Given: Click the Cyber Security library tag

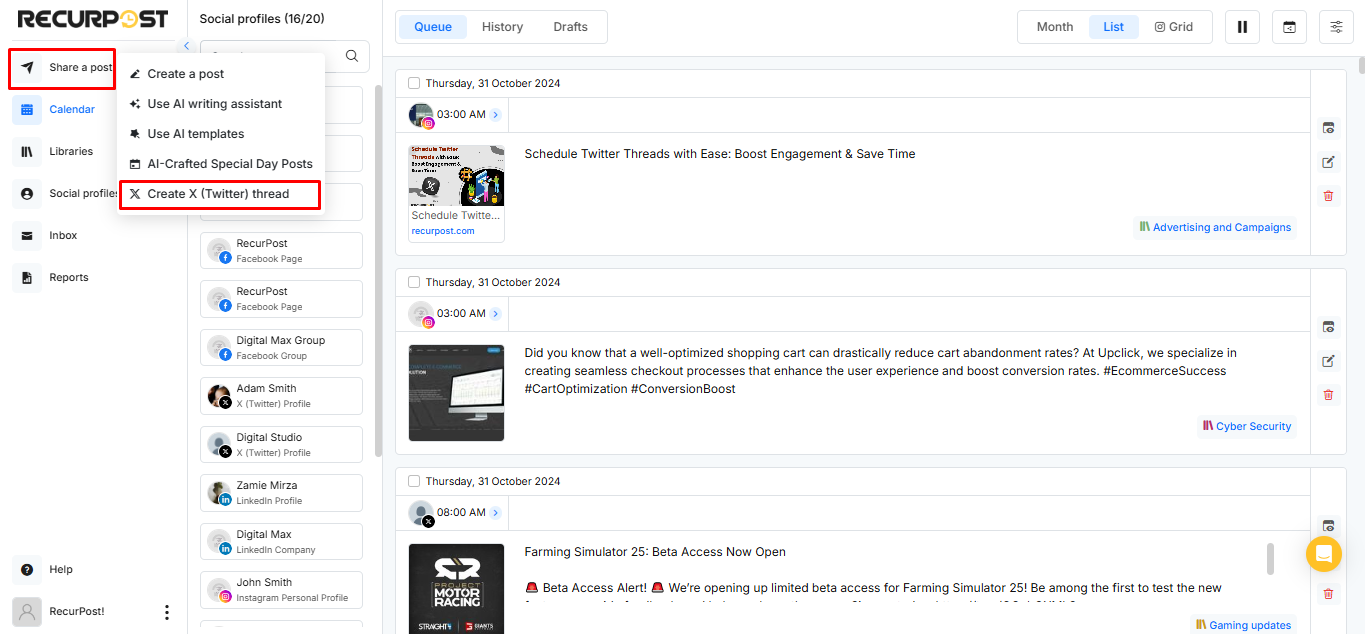Looking at the screenshot, I should click(x=1247, y=426).
